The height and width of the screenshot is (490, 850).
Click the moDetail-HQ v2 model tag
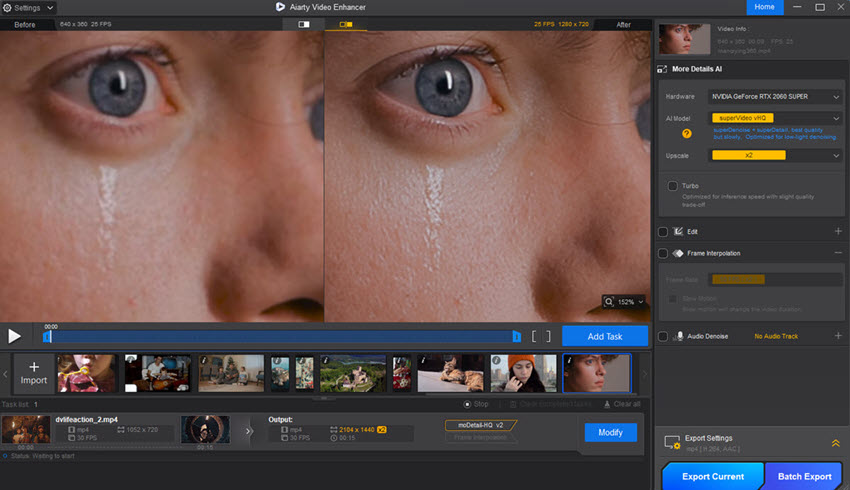coord(480,425)
